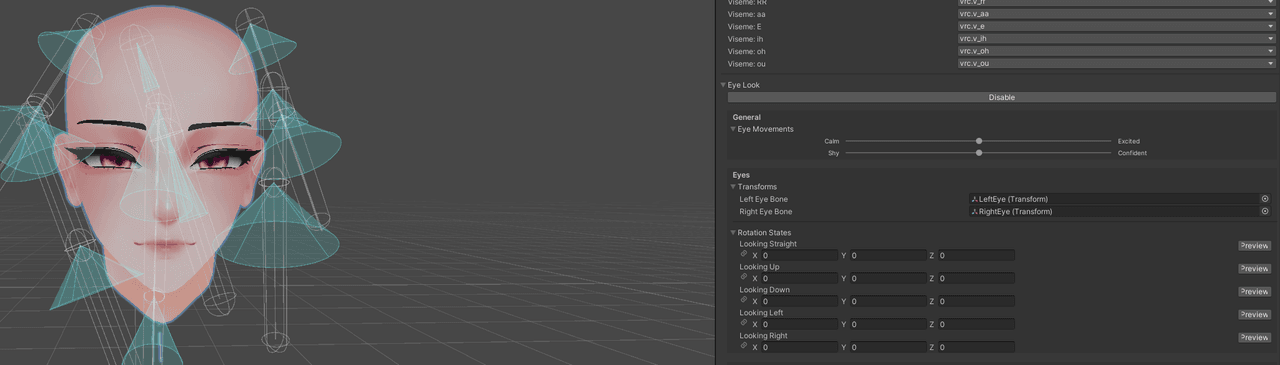Viewport: 1280px width, 365px height.
Task: Focus the Looking Straight X value field
Action: pos(800,255)
